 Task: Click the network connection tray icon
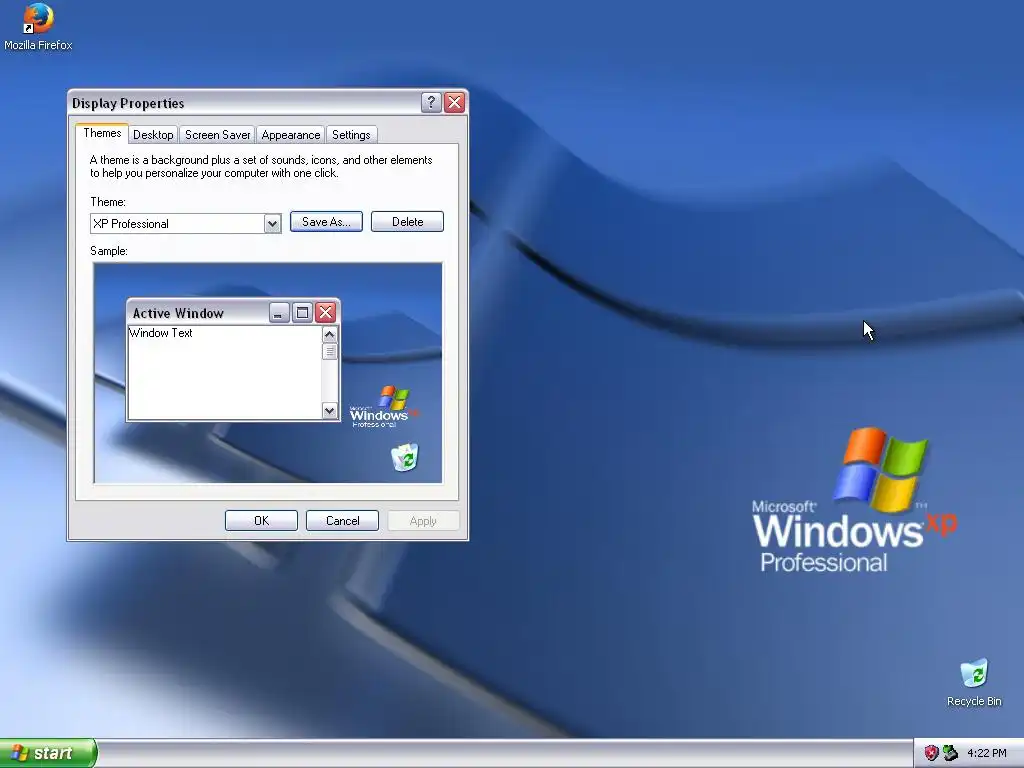click(x=950, y=753)
